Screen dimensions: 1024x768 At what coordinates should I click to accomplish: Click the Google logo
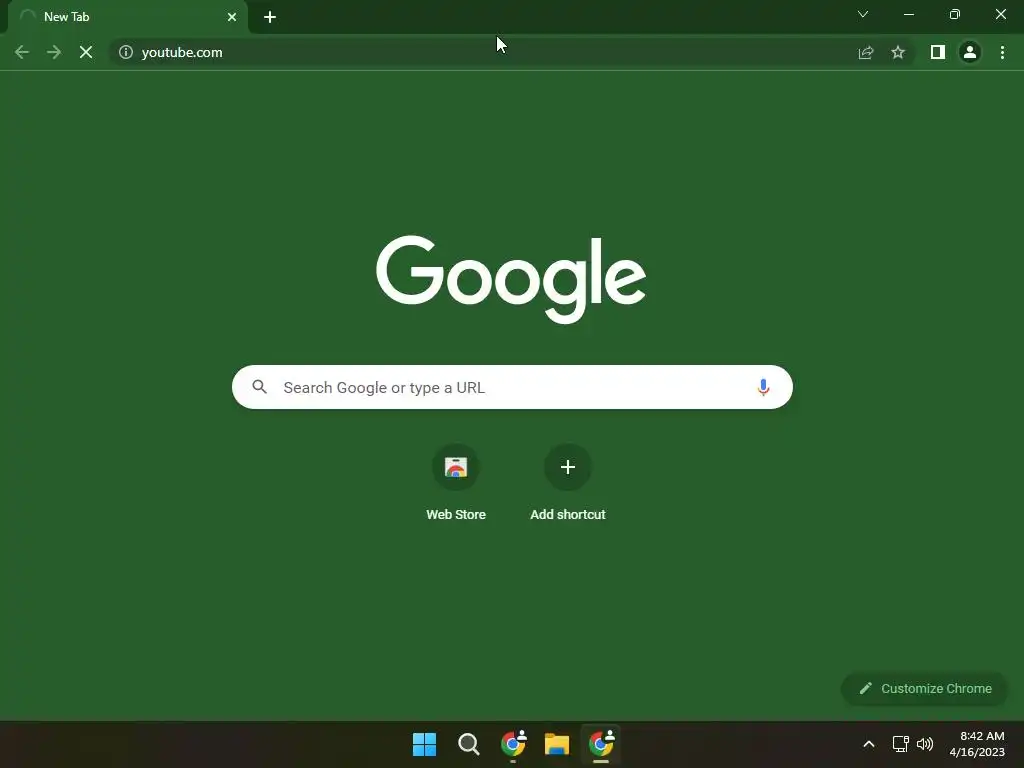click(x=511, y=279)
